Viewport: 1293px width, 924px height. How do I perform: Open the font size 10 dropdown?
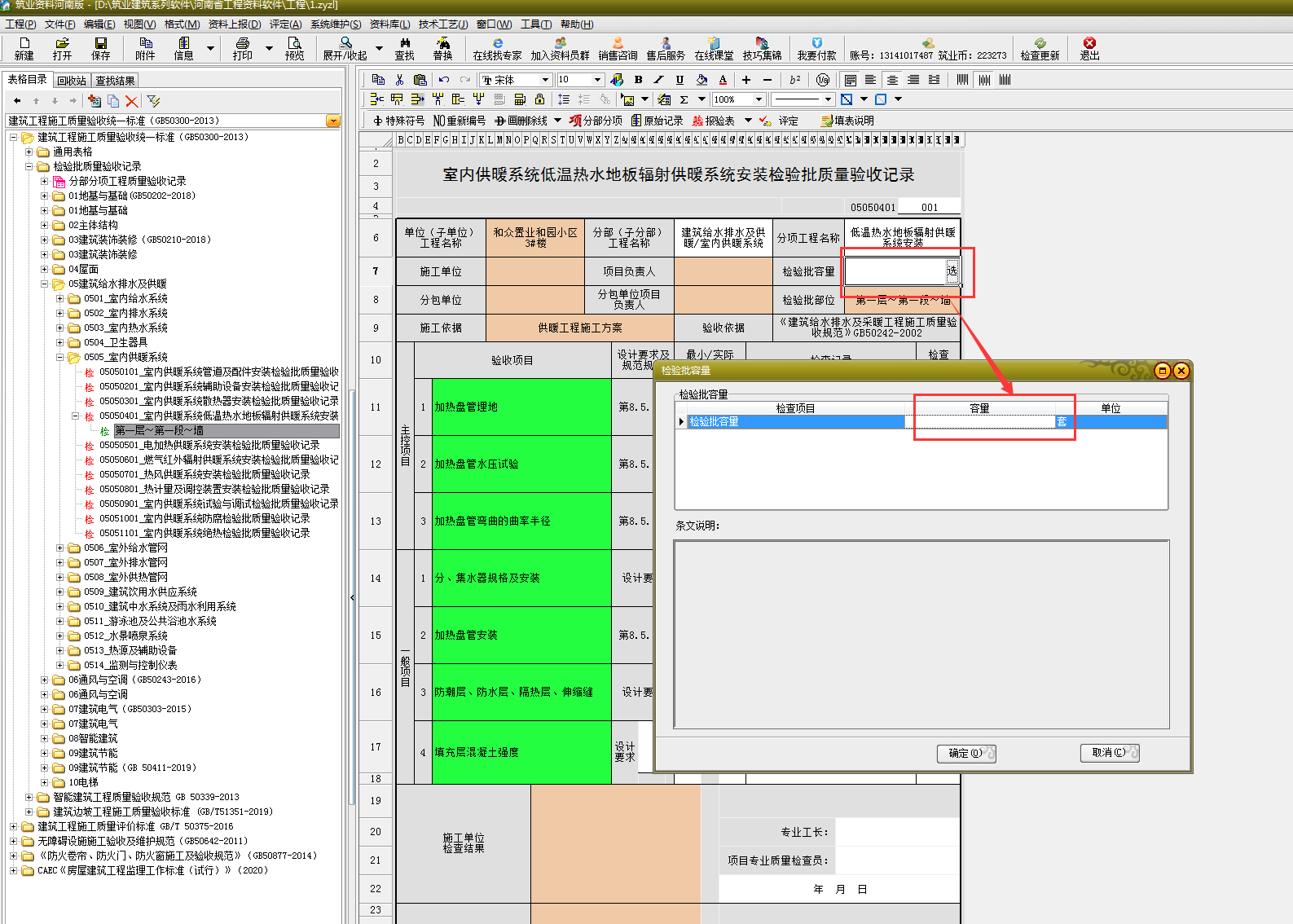click(597, 79)
